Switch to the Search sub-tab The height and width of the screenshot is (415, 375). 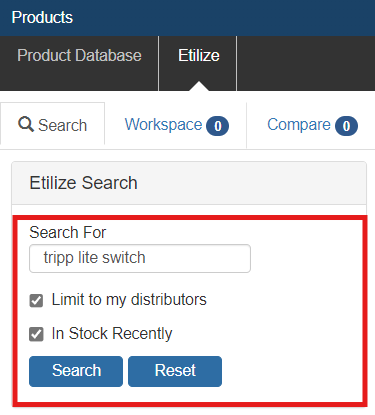(53, 124)
